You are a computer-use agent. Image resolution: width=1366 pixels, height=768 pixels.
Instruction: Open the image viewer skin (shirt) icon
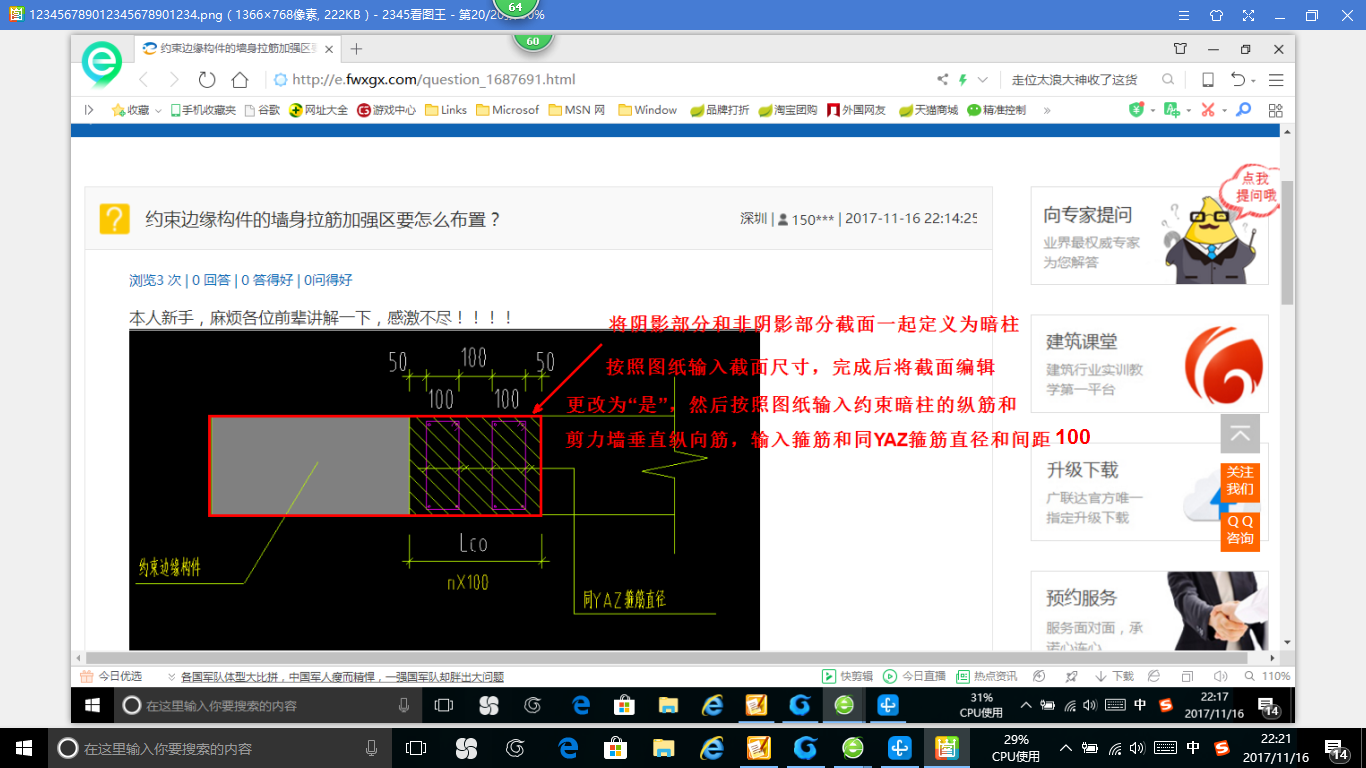coord(1216,15)
